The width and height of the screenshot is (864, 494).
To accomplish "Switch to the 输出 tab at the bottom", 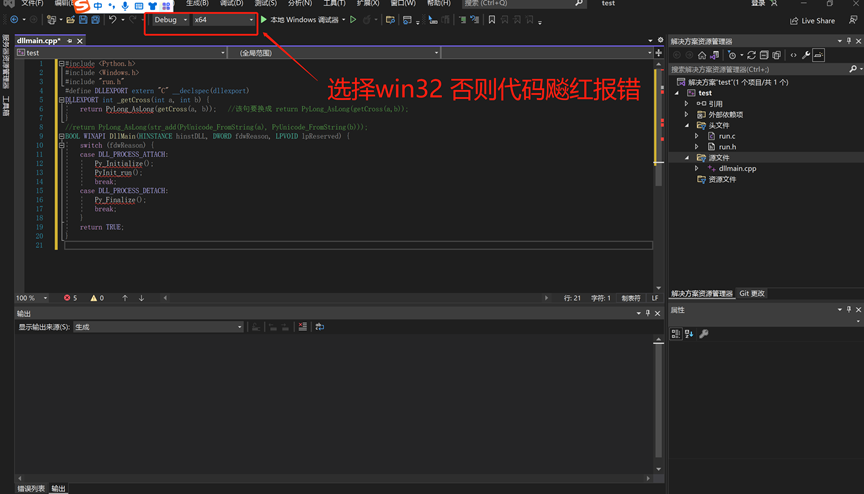I will (58, 488).
